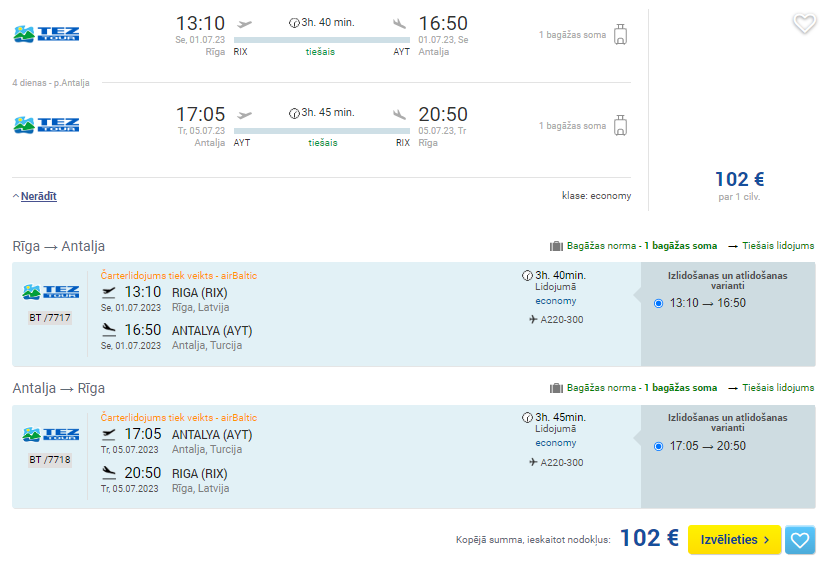Click the outbound flight duration bar
The image size is (825, 570).
point(321,40)
